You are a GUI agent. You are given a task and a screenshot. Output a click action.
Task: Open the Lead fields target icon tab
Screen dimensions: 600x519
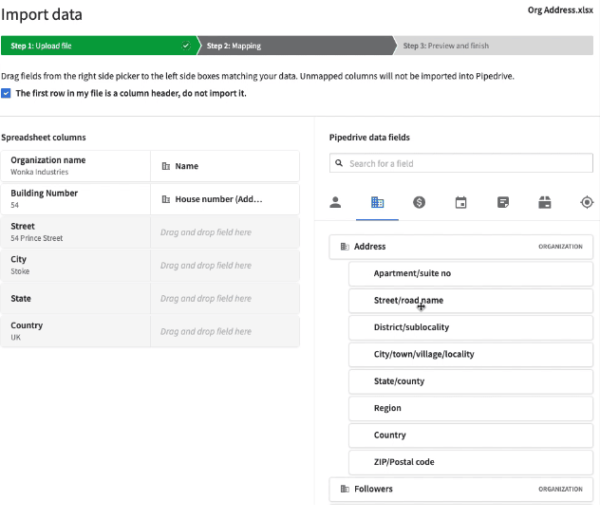pos(587,202)
